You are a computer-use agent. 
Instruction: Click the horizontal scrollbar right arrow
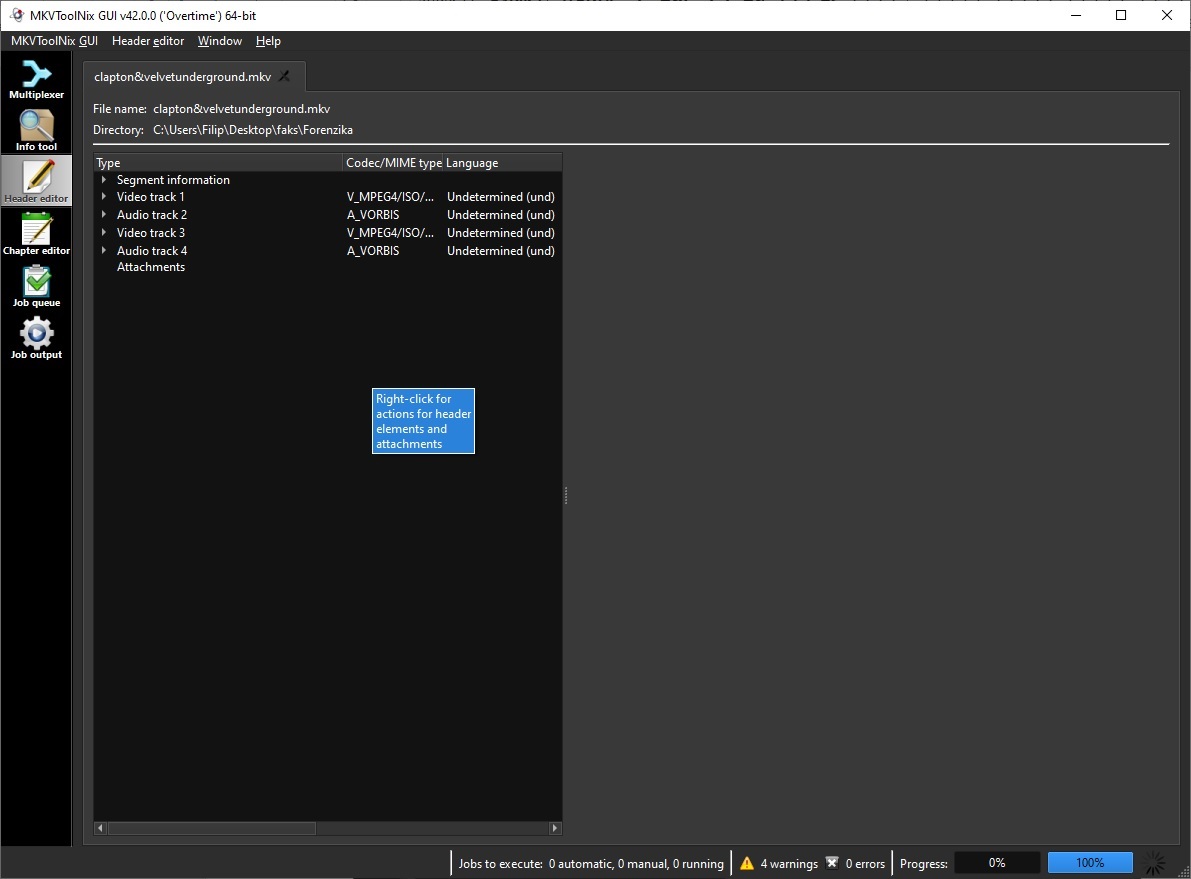coord(555,828)
